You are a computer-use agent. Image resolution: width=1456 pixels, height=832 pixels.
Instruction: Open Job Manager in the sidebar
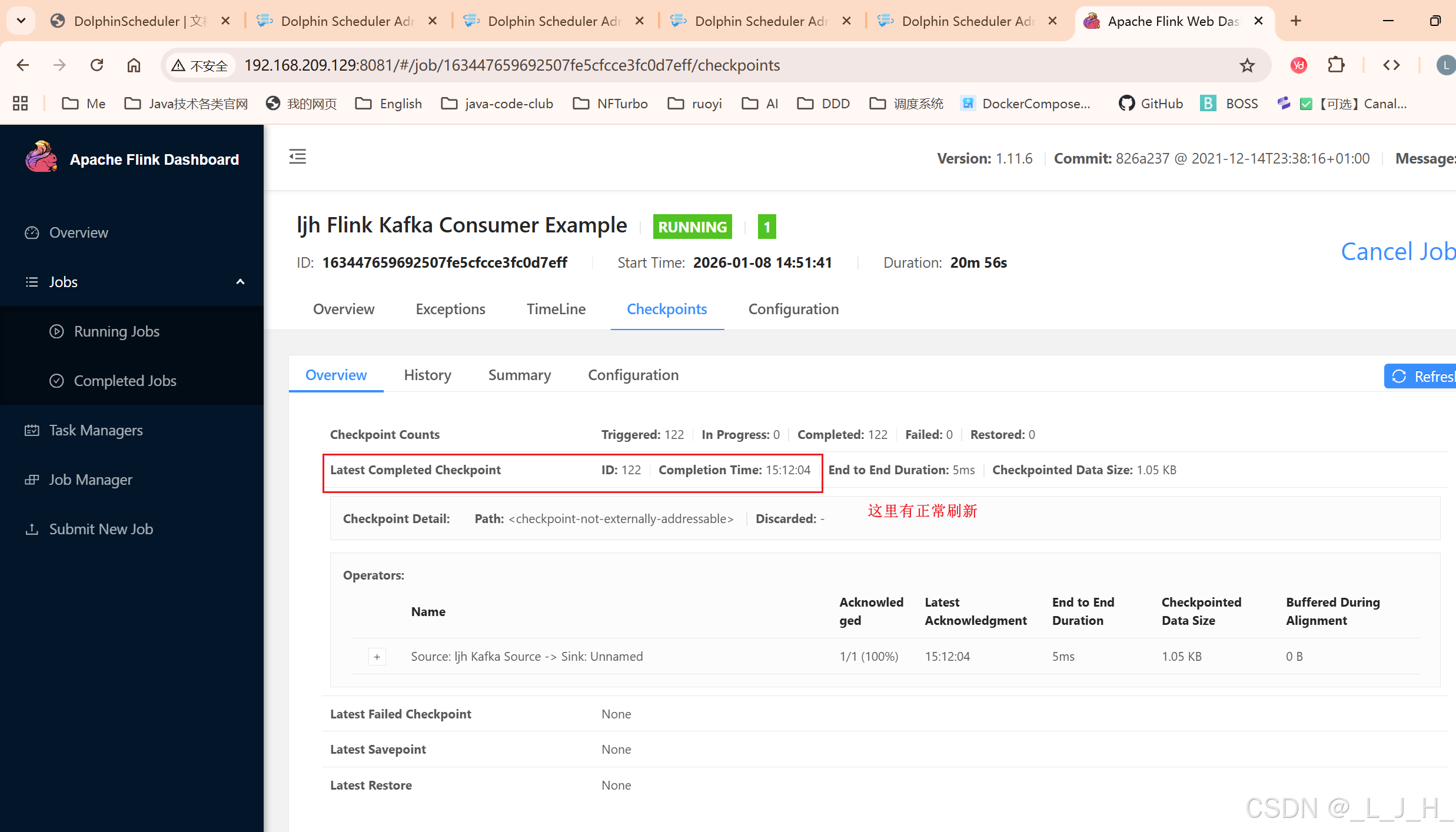(90, 480)
